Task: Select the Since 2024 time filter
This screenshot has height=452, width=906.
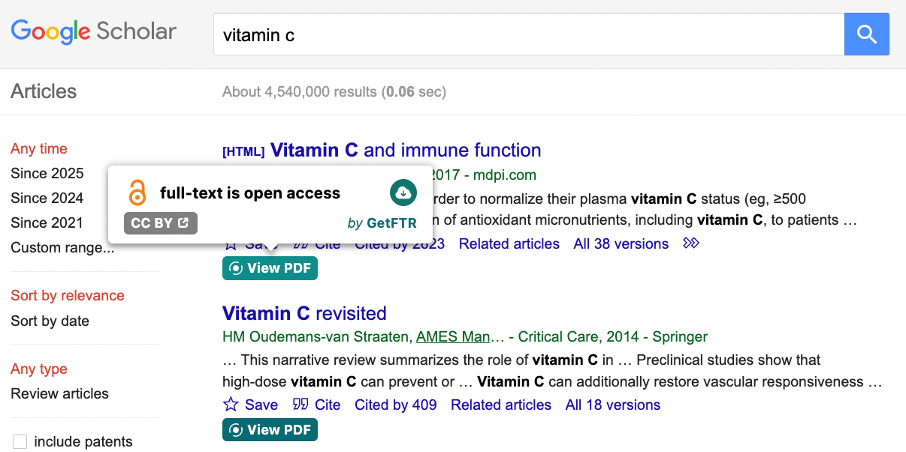Action: [47, 198]
